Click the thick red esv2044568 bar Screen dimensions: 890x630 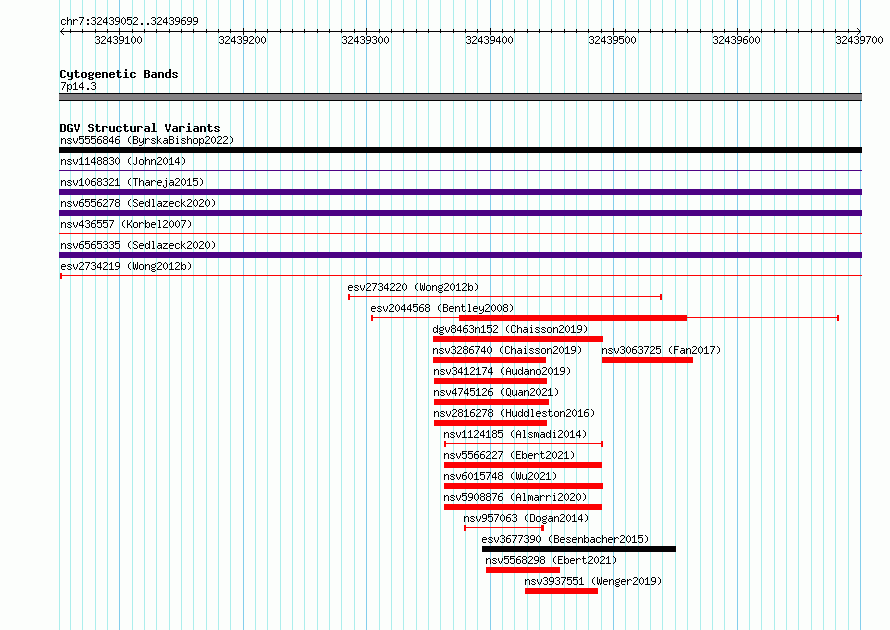[573, 318]
